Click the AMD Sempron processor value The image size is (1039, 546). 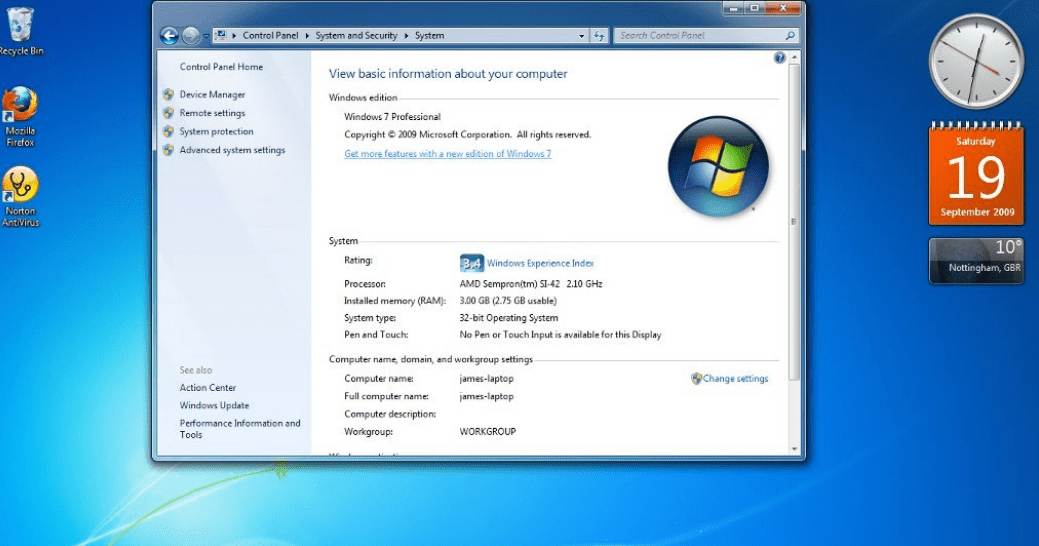(x=531, y=284)
